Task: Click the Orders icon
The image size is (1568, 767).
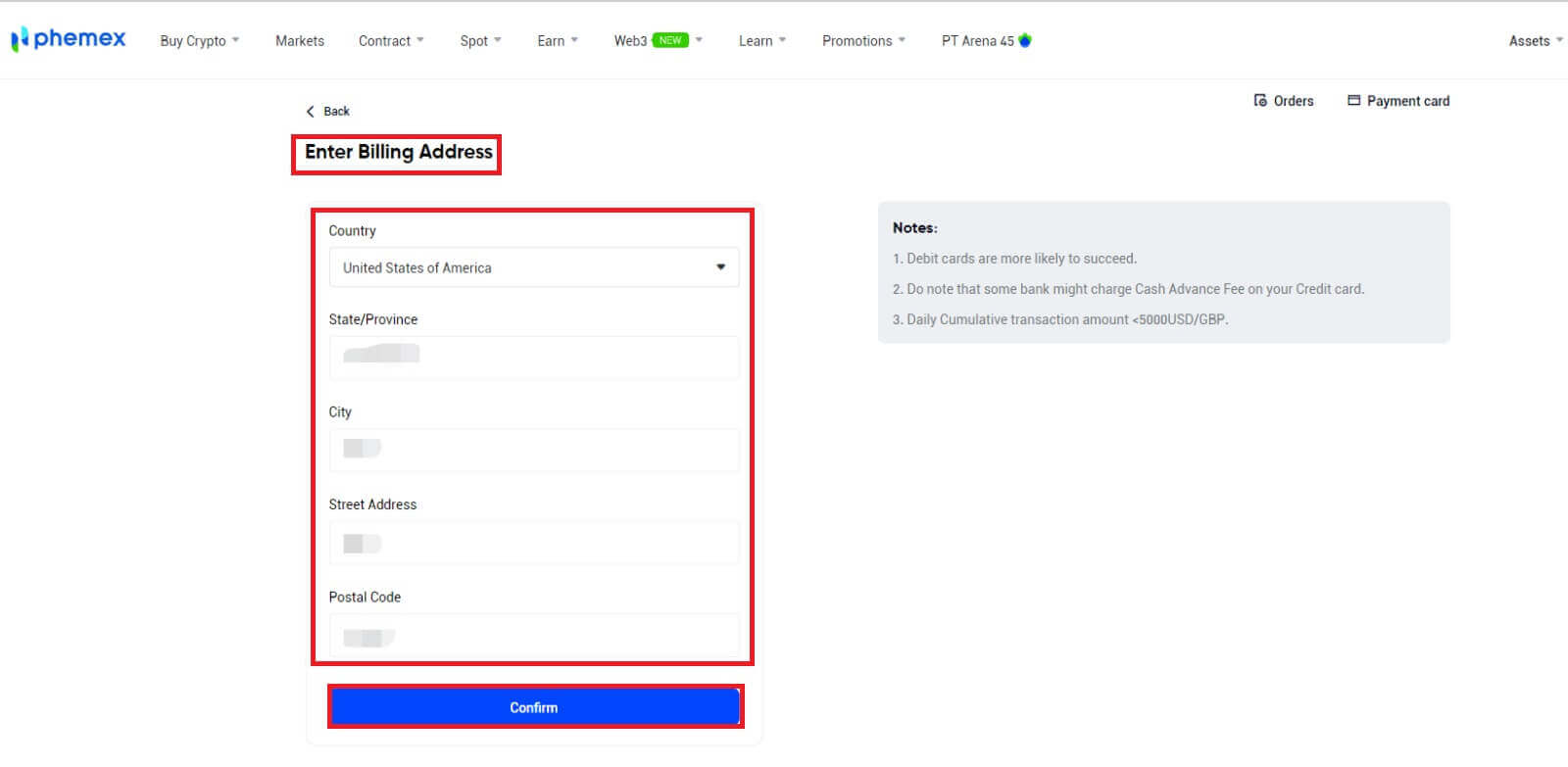Action: point(1260,101)
